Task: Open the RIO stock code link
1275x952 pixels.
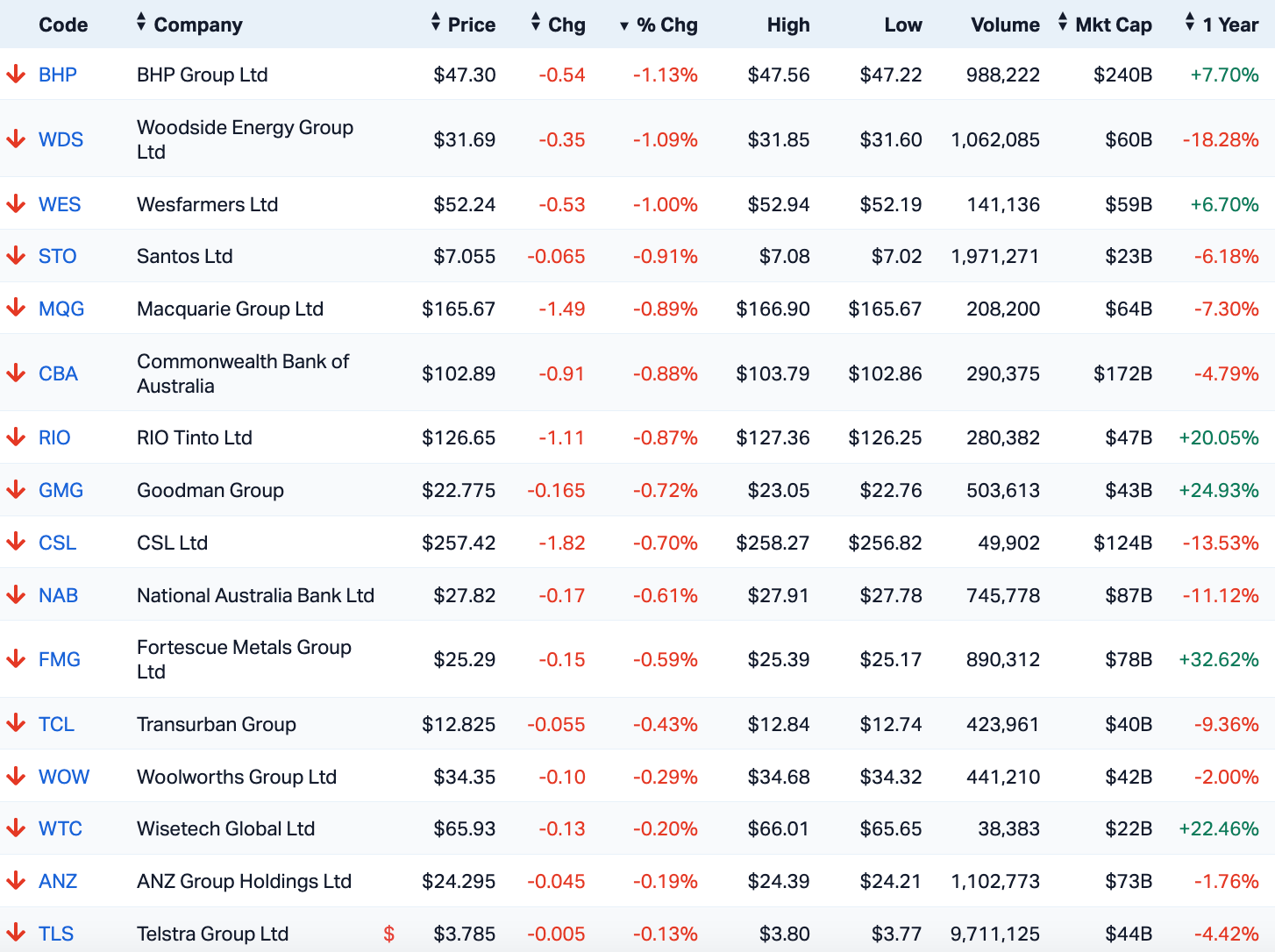Action: (54, 437)
